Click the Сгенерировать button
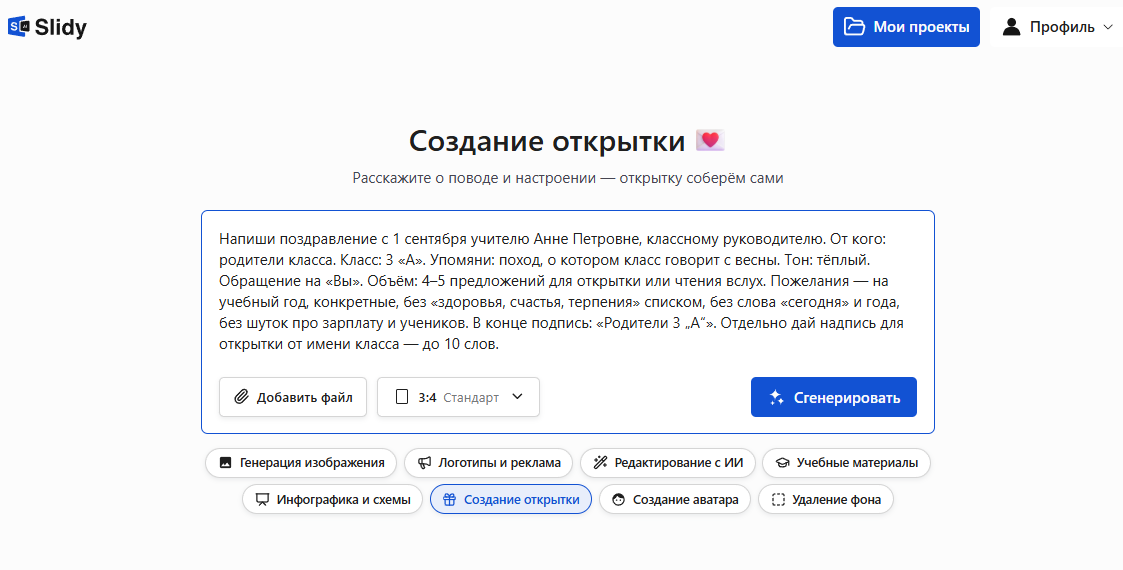 pos(834,397)
